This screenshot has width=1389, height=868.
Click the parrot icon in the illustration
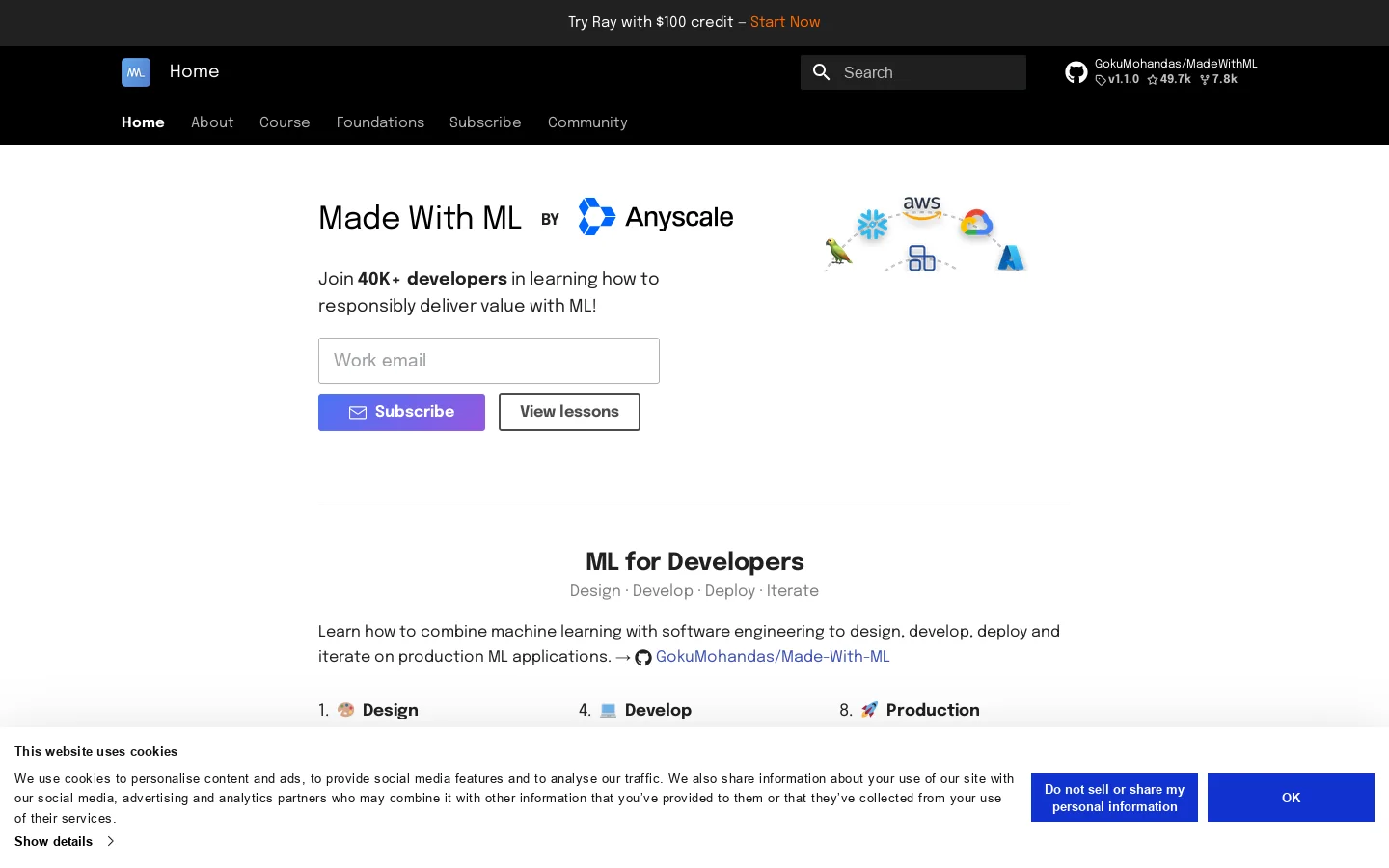click(838, 252)
